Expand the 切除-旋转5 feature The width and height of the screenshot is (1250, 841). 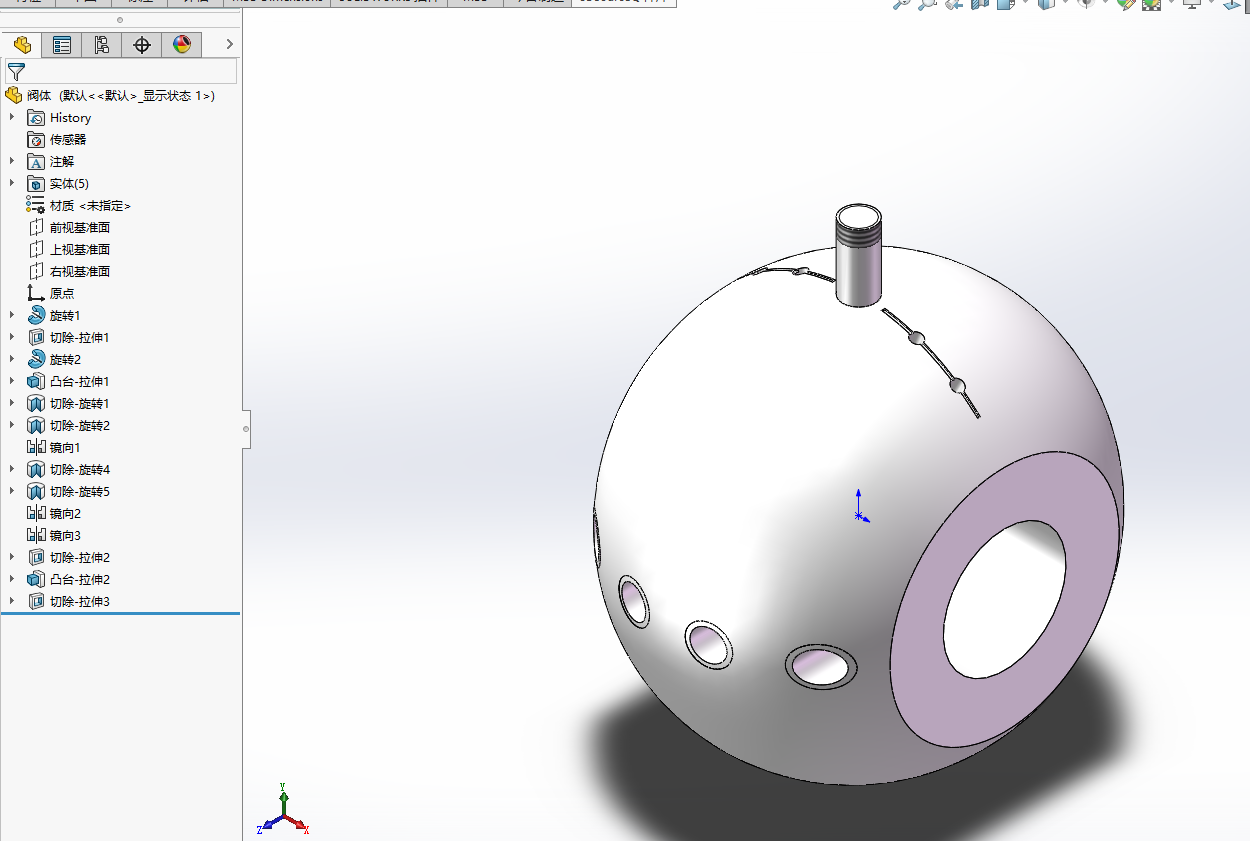(12, 492)
